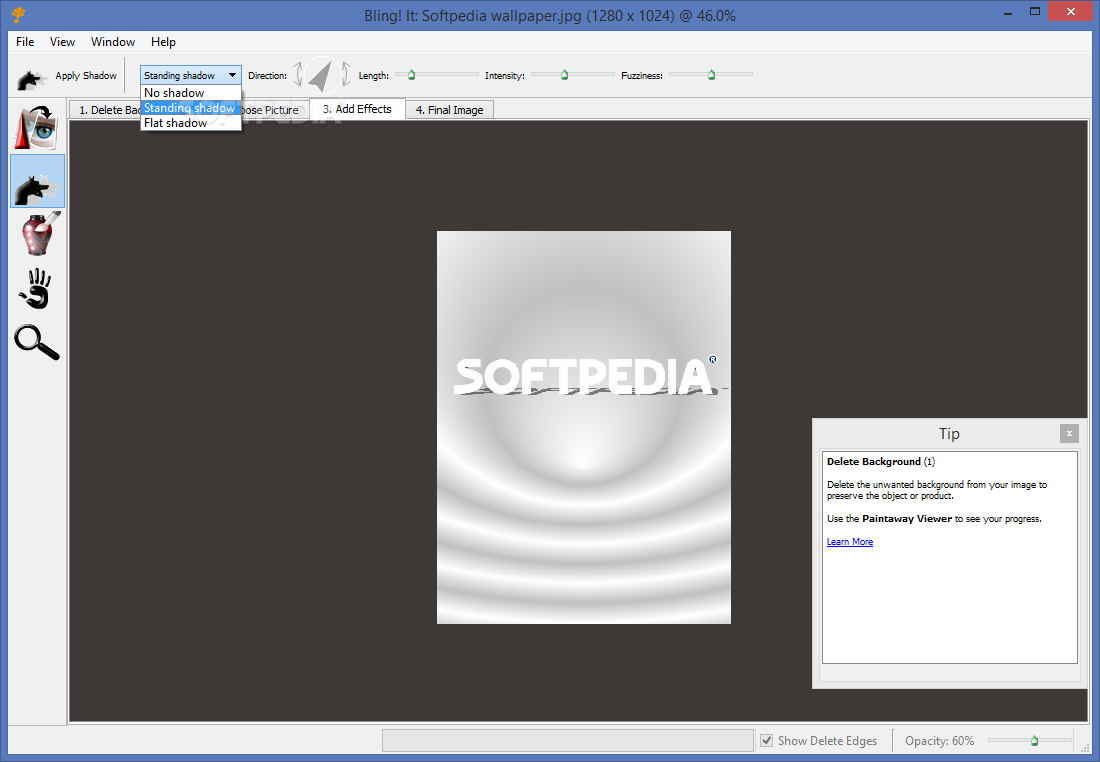The image size is (1100, 762).
Task: Select the hand pan tool
Action: pyautogui.click(x=36, y=288)
